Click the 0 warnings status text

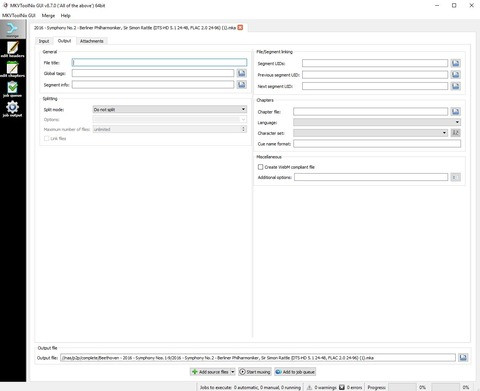325,387
